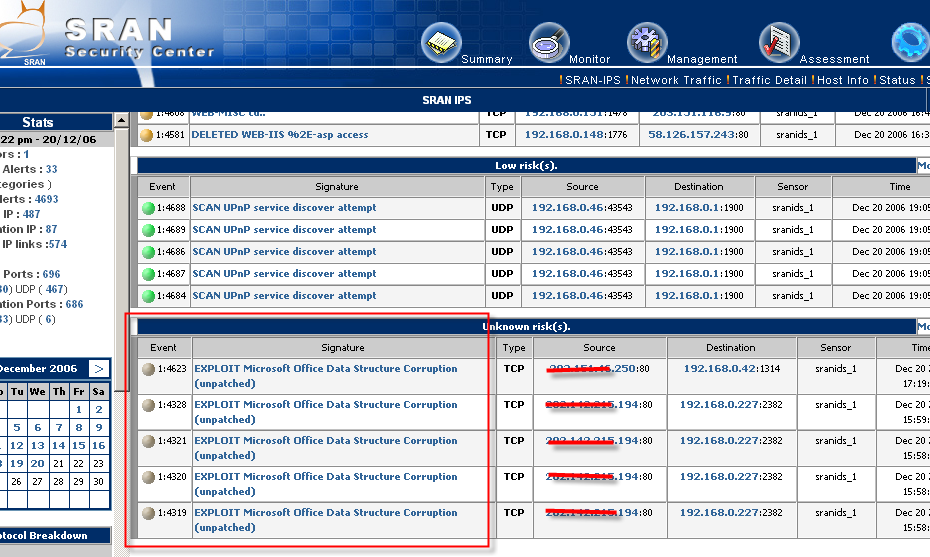Click the vertical scrollbar thumb

pos(121,260)
